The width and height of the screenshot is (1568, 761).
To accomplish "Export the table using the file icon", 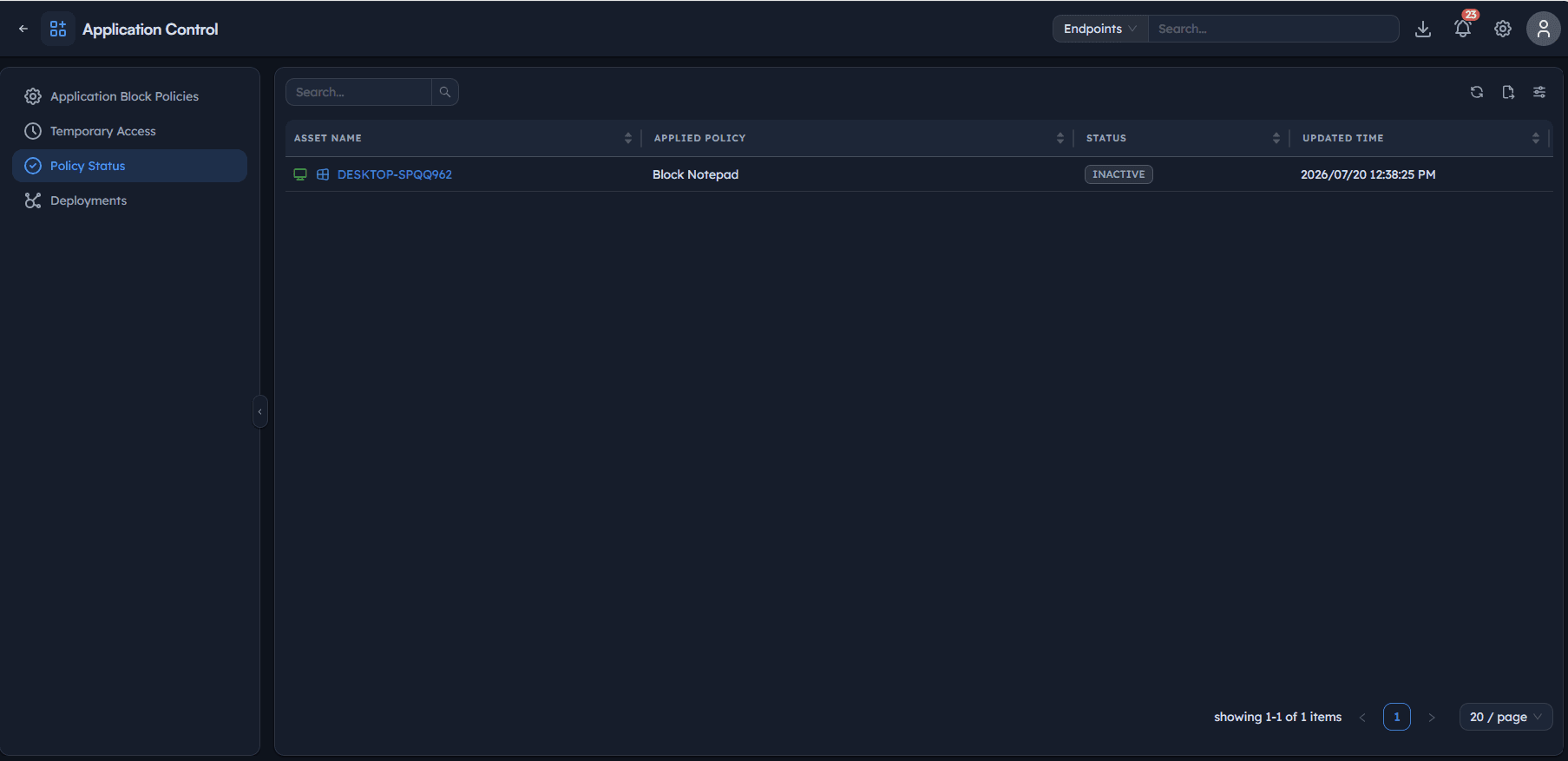I will pos(1508,92).
